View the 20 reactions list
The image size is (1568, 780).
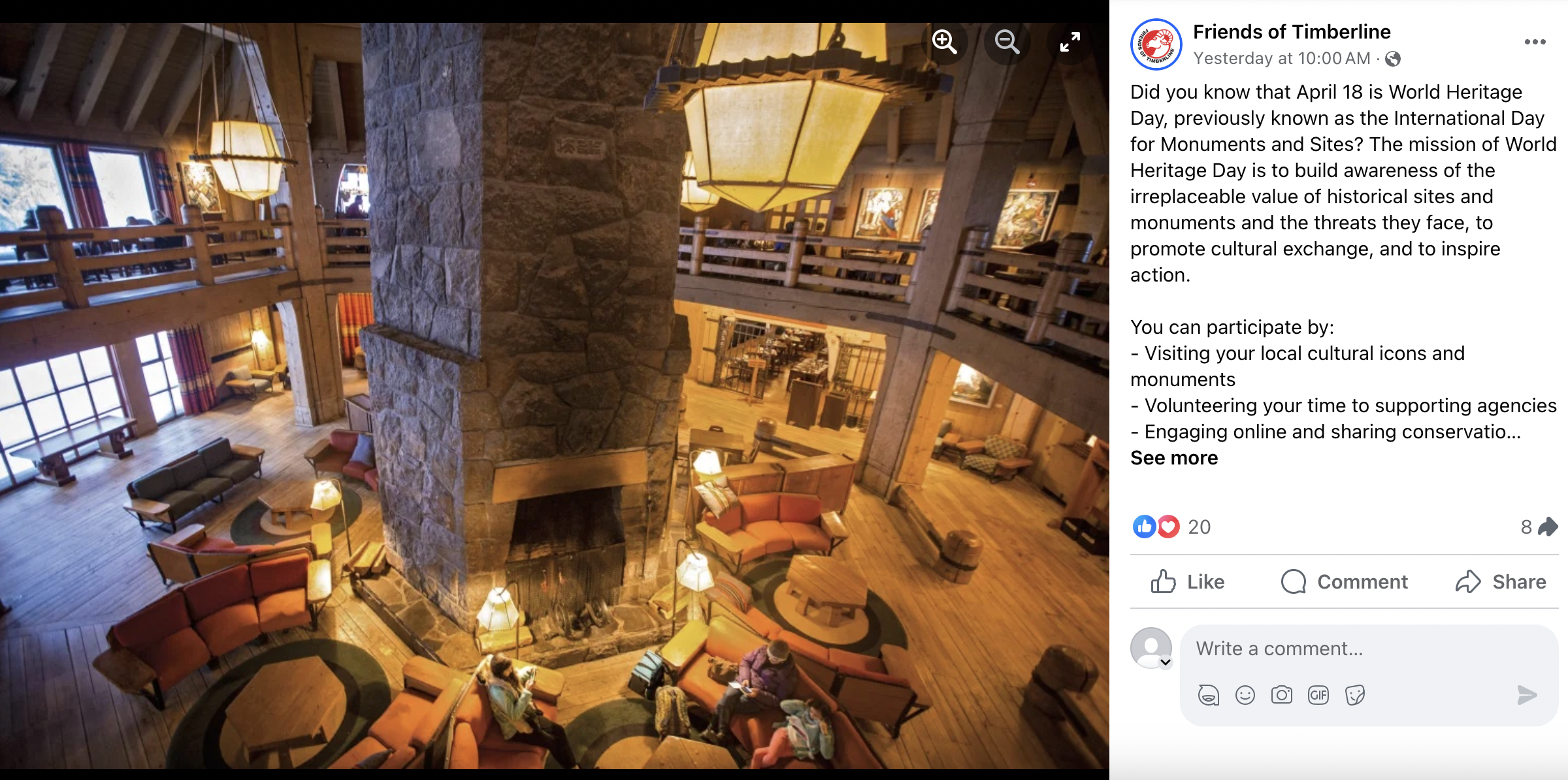[1171, 527]
